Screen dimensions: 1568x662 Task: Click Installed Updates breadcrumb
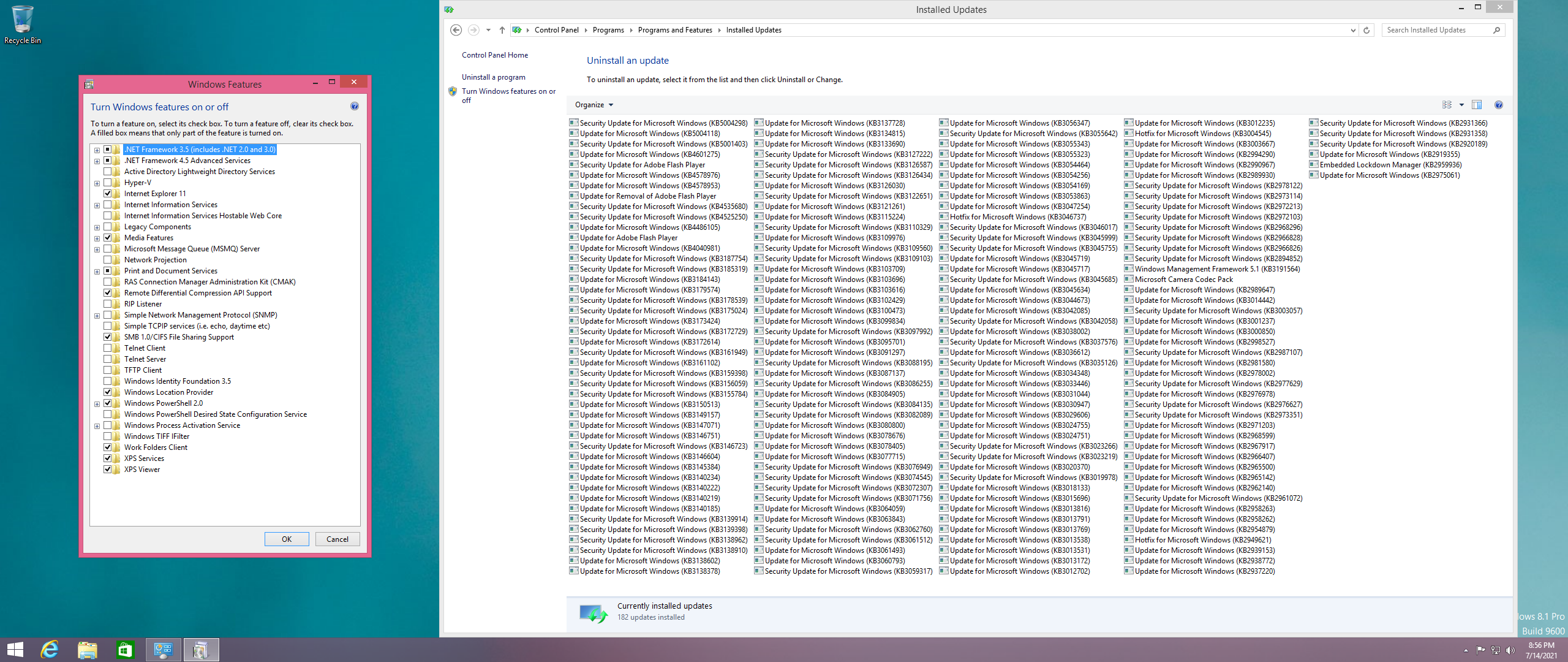(x=753, y=30)
